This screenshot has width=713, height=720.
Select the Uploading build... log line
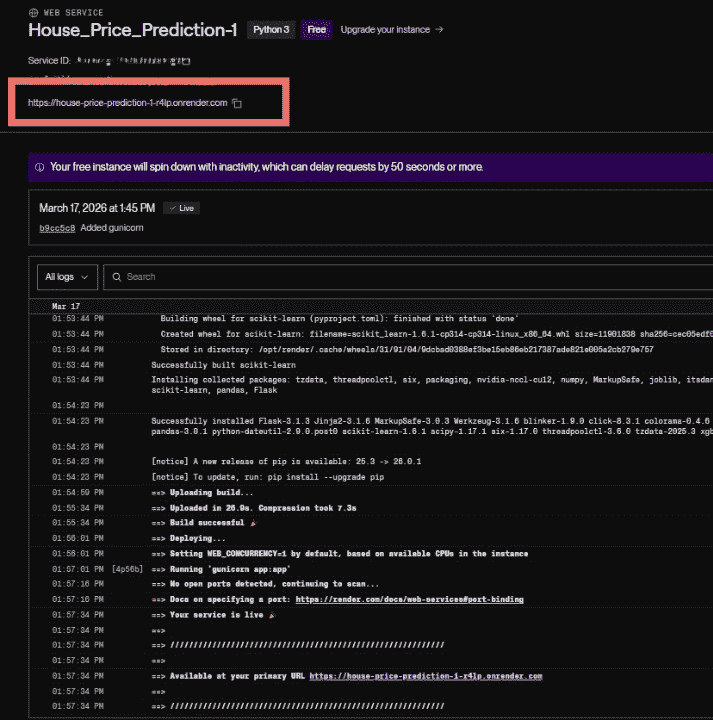[x=202, y=493]
